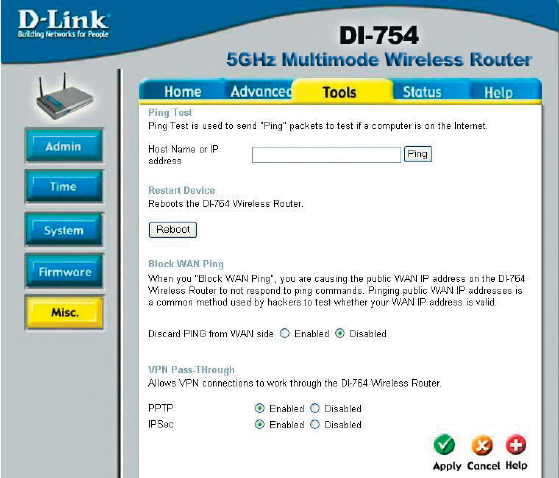The height and width of the screenshot is (478, 559).
Task: Click the red Help plus icon
Action: 516,444
